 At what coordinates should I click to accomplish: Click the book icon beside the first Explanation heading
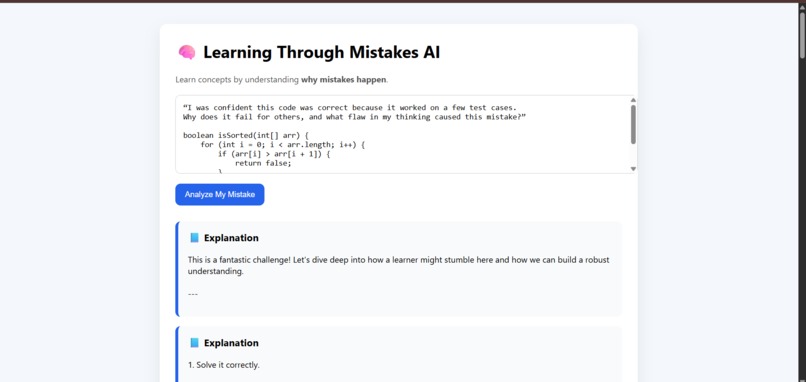[x=194, y=238]
